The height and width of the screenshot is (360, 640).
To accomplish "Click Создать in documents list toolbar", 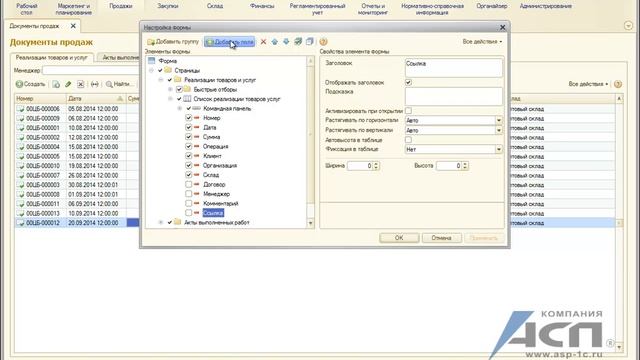I will pos(31,84).
